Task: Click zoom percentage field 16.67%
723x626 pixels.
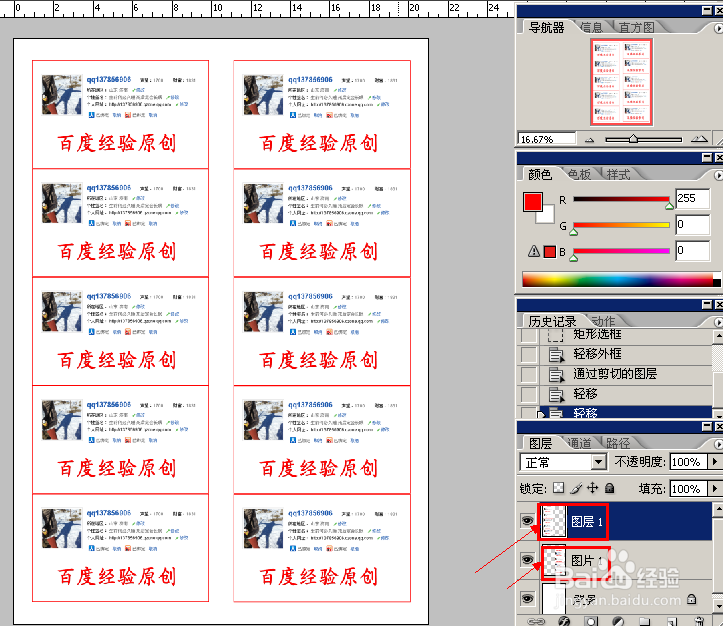Action: (x=547, y=139)
